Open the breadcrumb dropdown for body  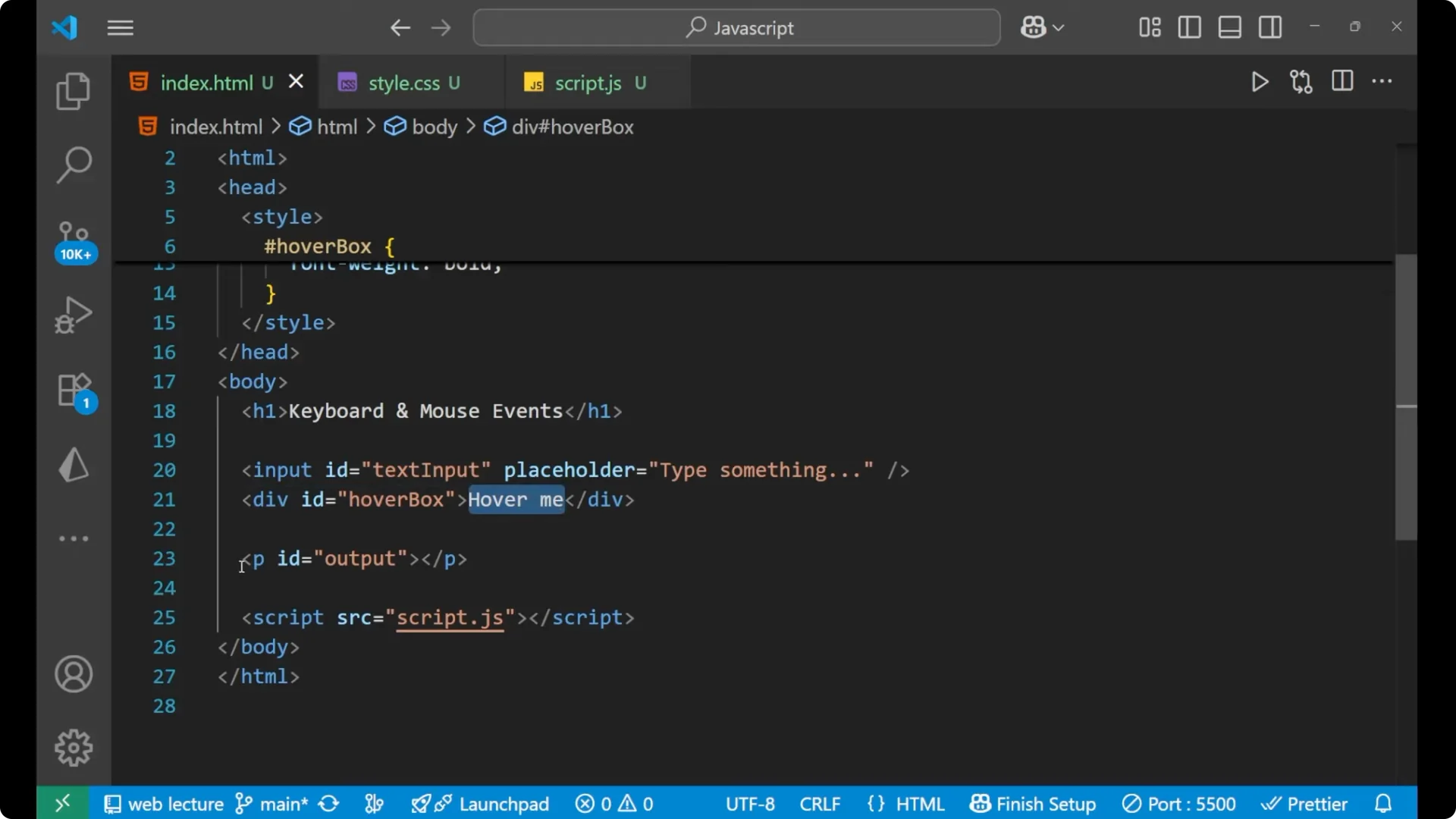coord(434,127)
